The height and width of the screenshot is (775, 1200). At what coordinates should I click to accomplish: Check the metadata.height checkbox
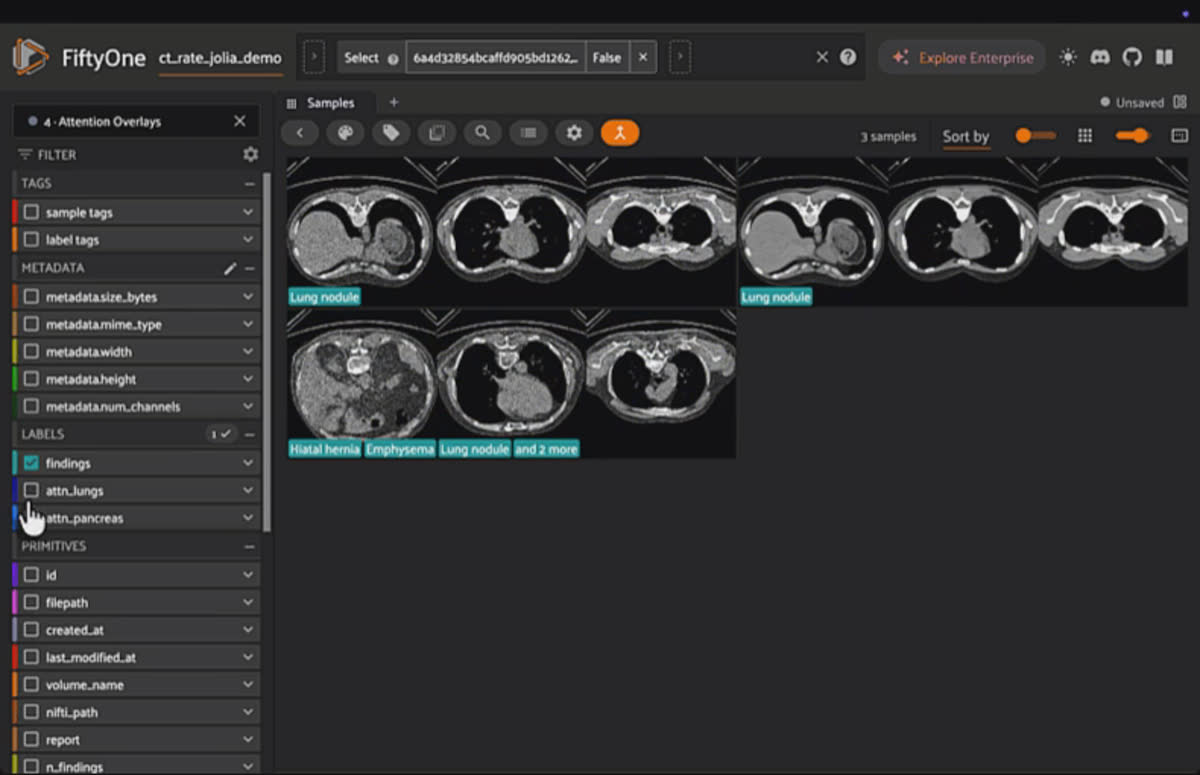32,379
